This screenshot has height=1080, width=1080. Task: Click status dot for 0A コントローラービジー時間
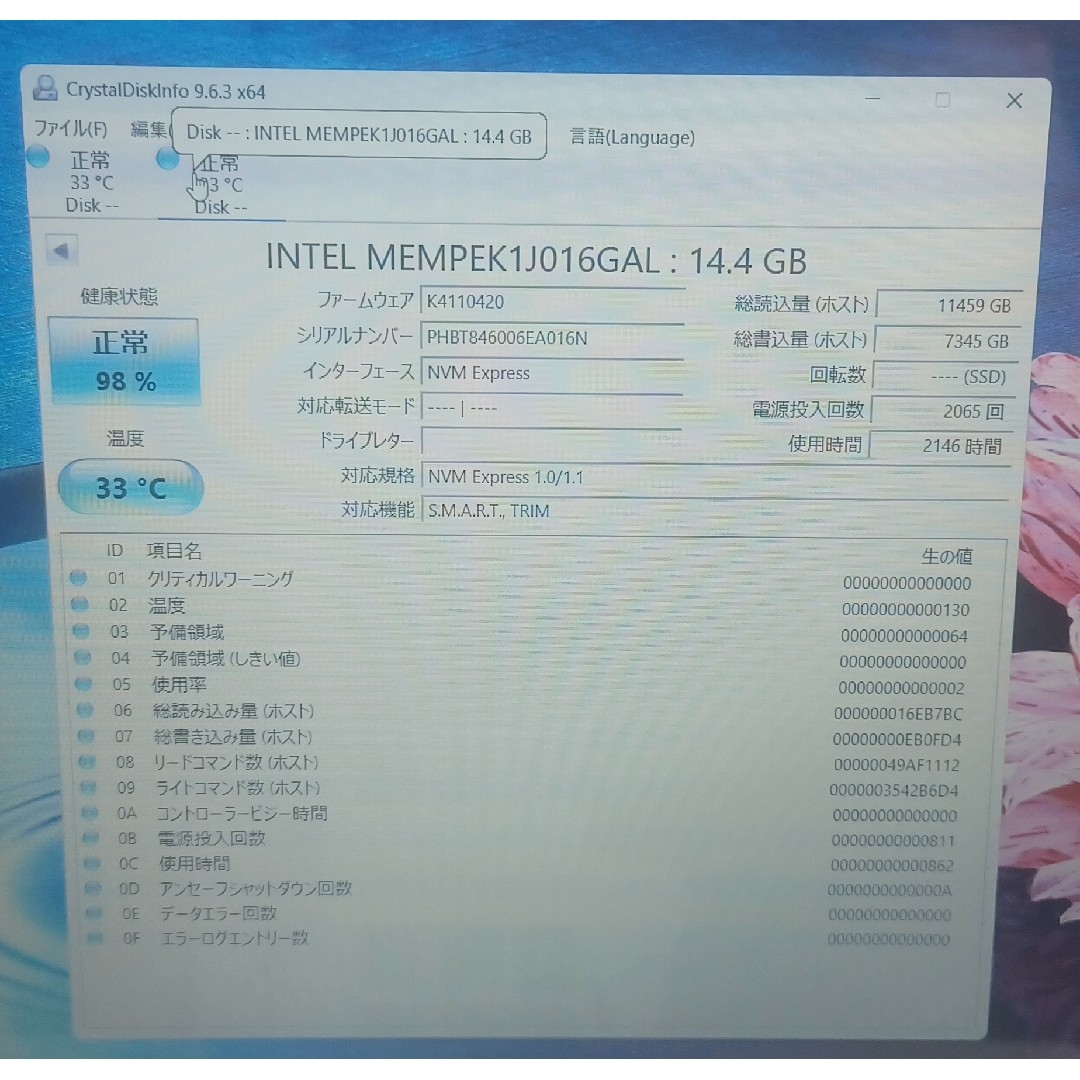coord(90,813)
